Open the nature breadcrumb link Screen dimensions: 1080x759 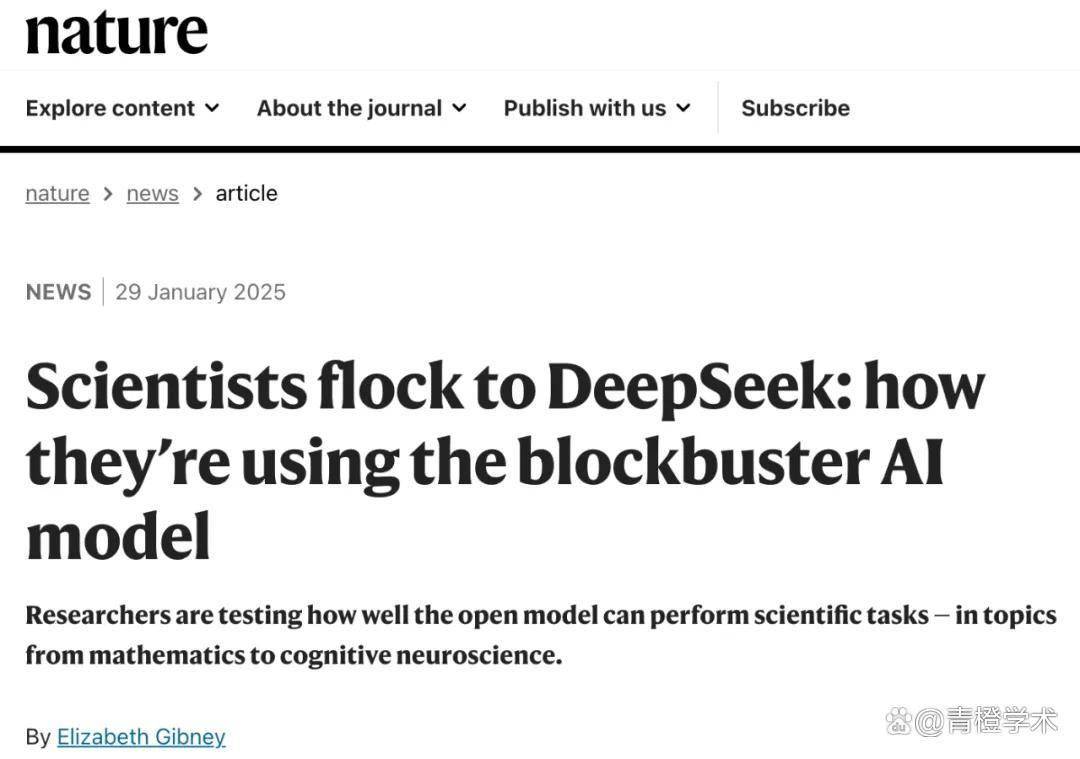56,193
